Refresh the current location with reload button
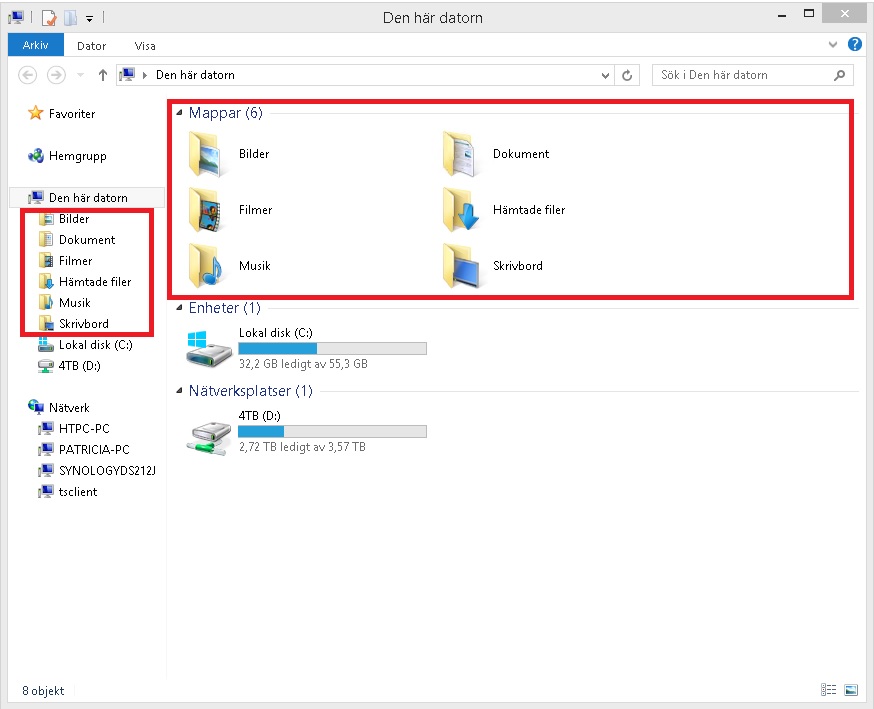 tap(627, 75)
